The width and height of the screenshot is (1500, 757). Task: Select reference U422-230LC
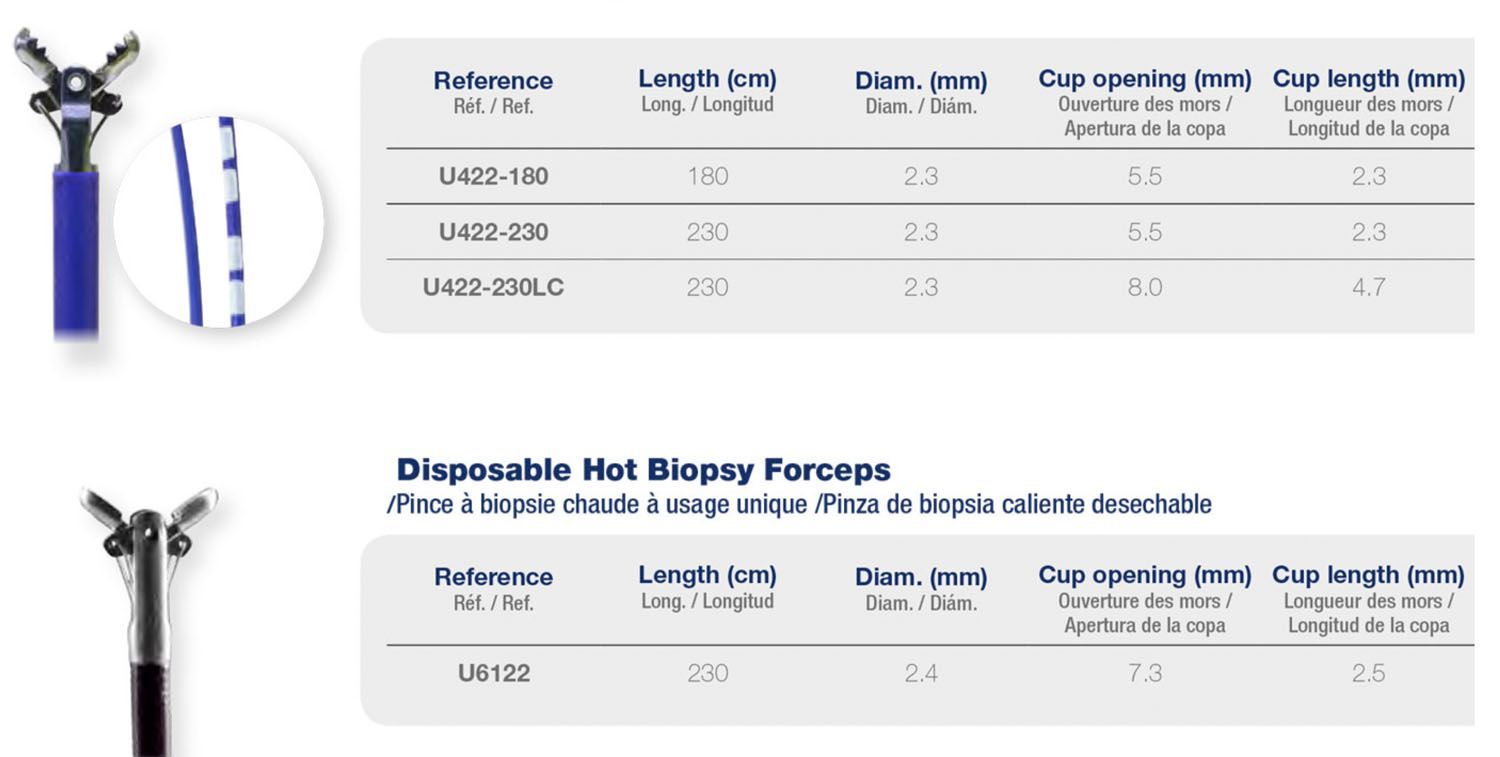pyautogui.click(x=493, y=288)
